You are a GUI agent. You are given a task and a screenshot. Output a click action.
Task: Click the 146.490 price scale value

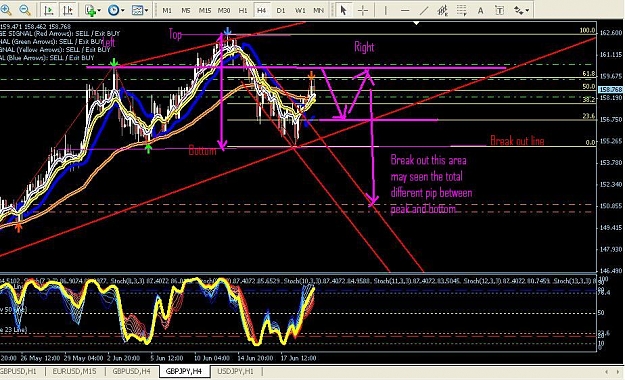pos(611,271)
